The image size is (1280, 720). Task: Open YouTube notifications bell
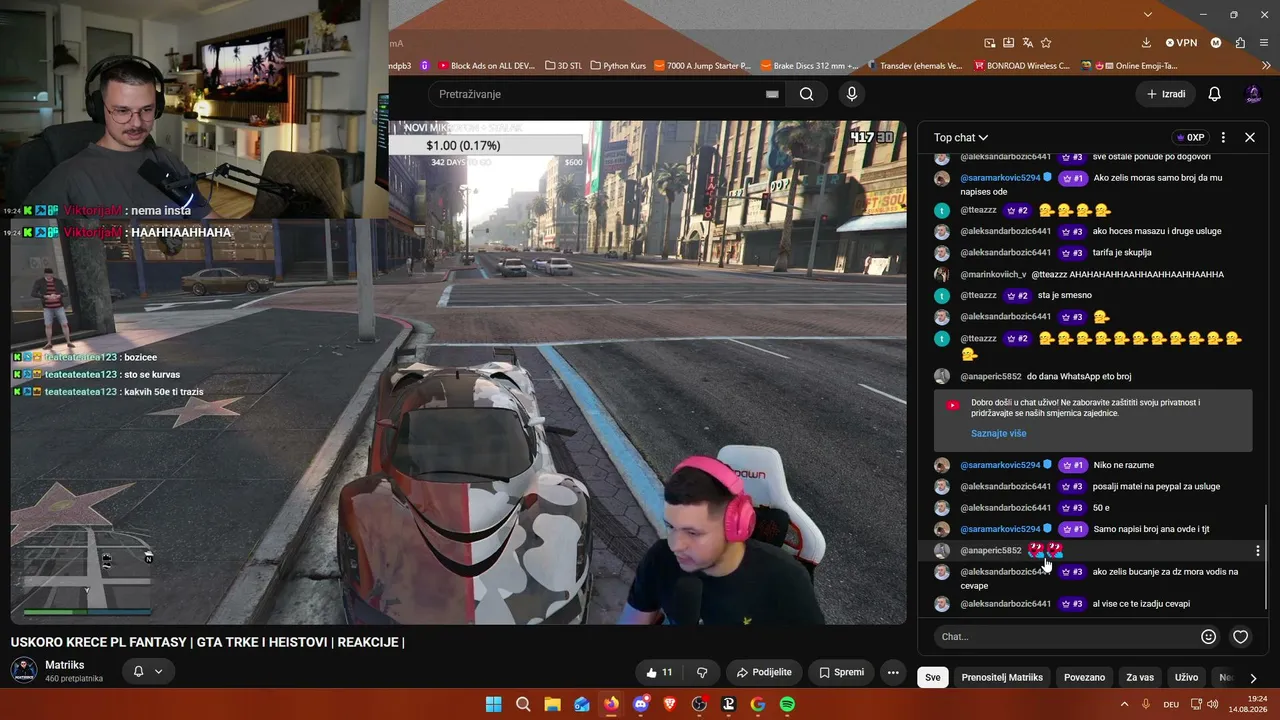click(1214, 94)
